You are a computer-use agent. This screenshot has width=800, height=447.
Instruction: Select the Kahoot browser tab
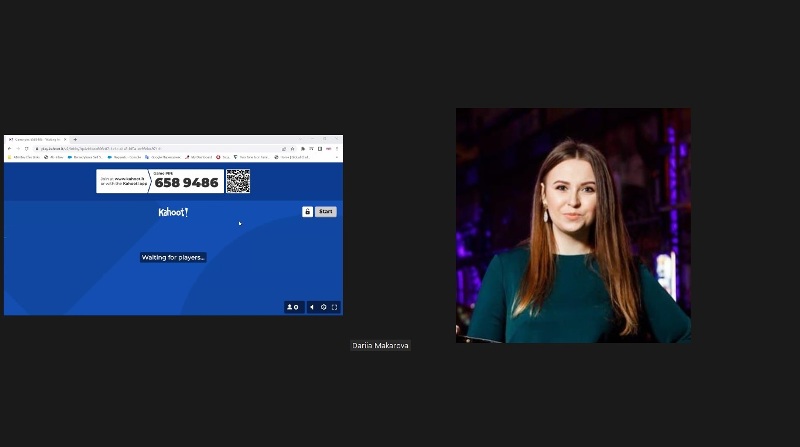(x=37, y=139)
